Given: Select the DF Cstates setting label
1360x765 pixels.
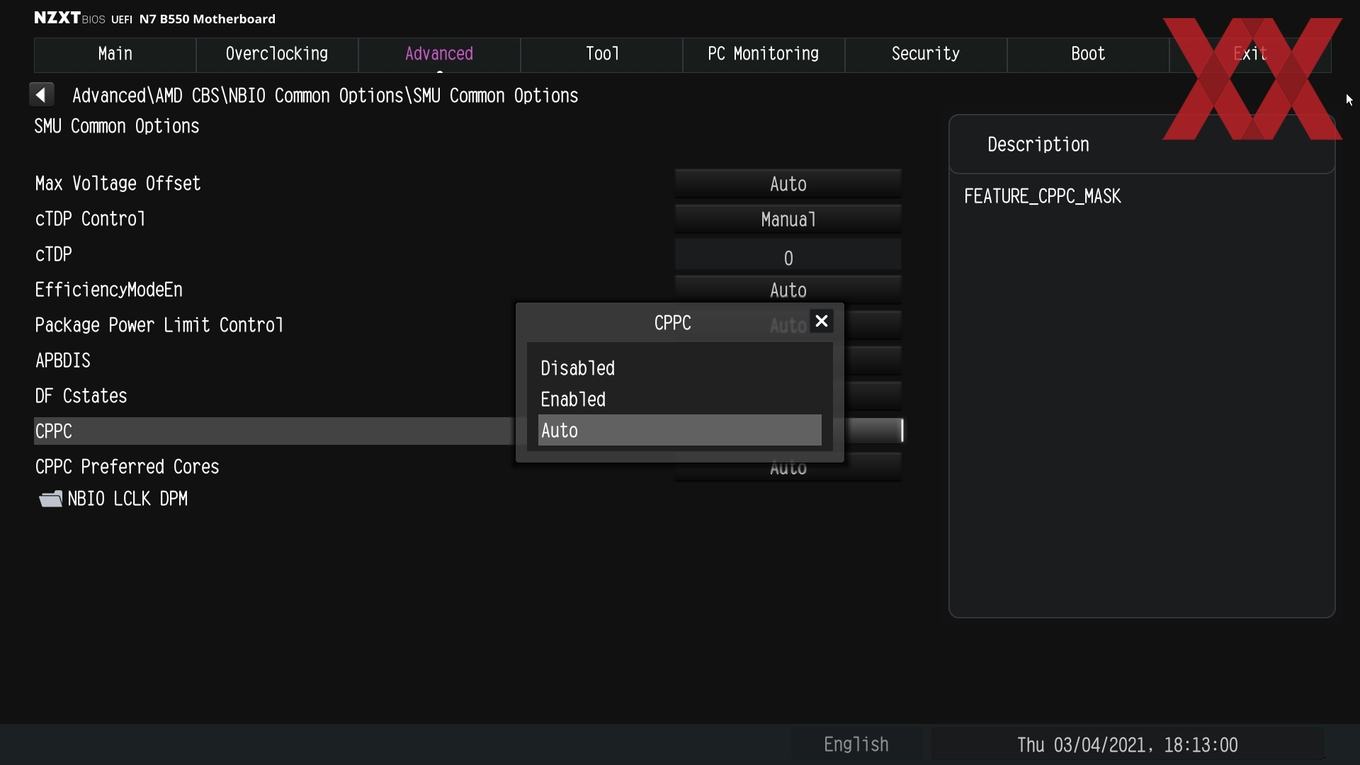Looking at the screenshot, I should click(81, 396).
